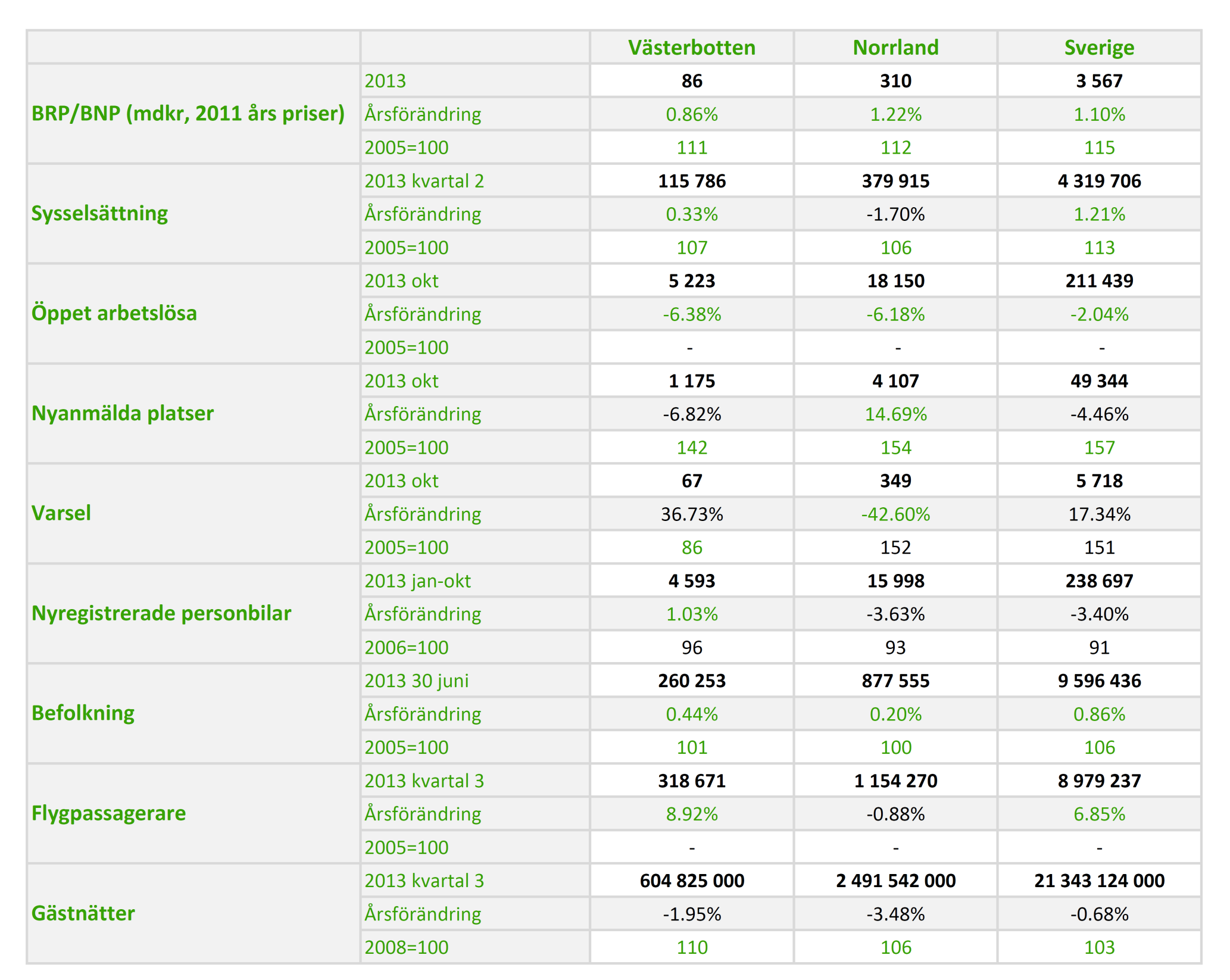1230x980 pixels.
Task: Click unemployment change -6.38%
Action: [x=692, y=314]
